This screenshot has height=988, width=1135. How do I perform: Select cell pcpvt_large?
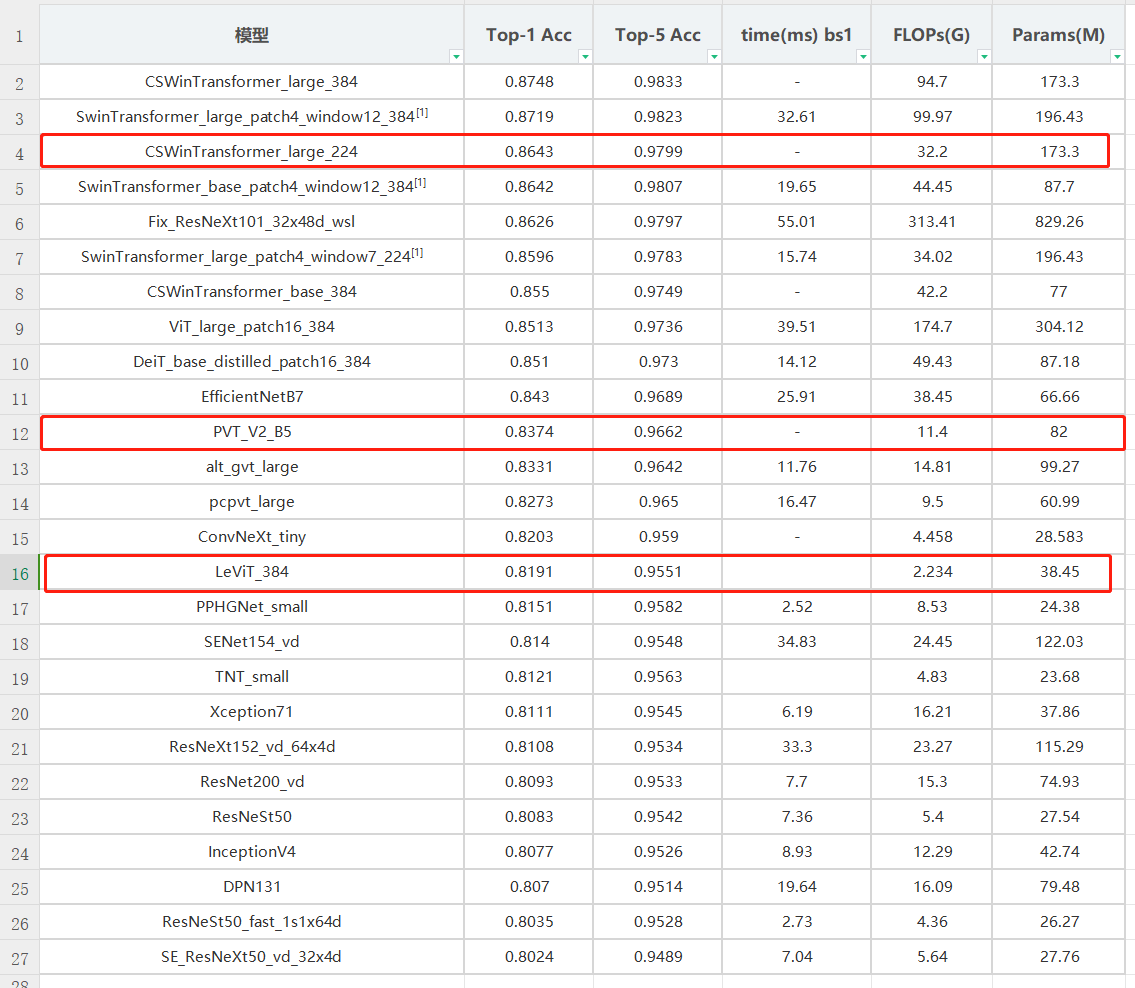252,502
